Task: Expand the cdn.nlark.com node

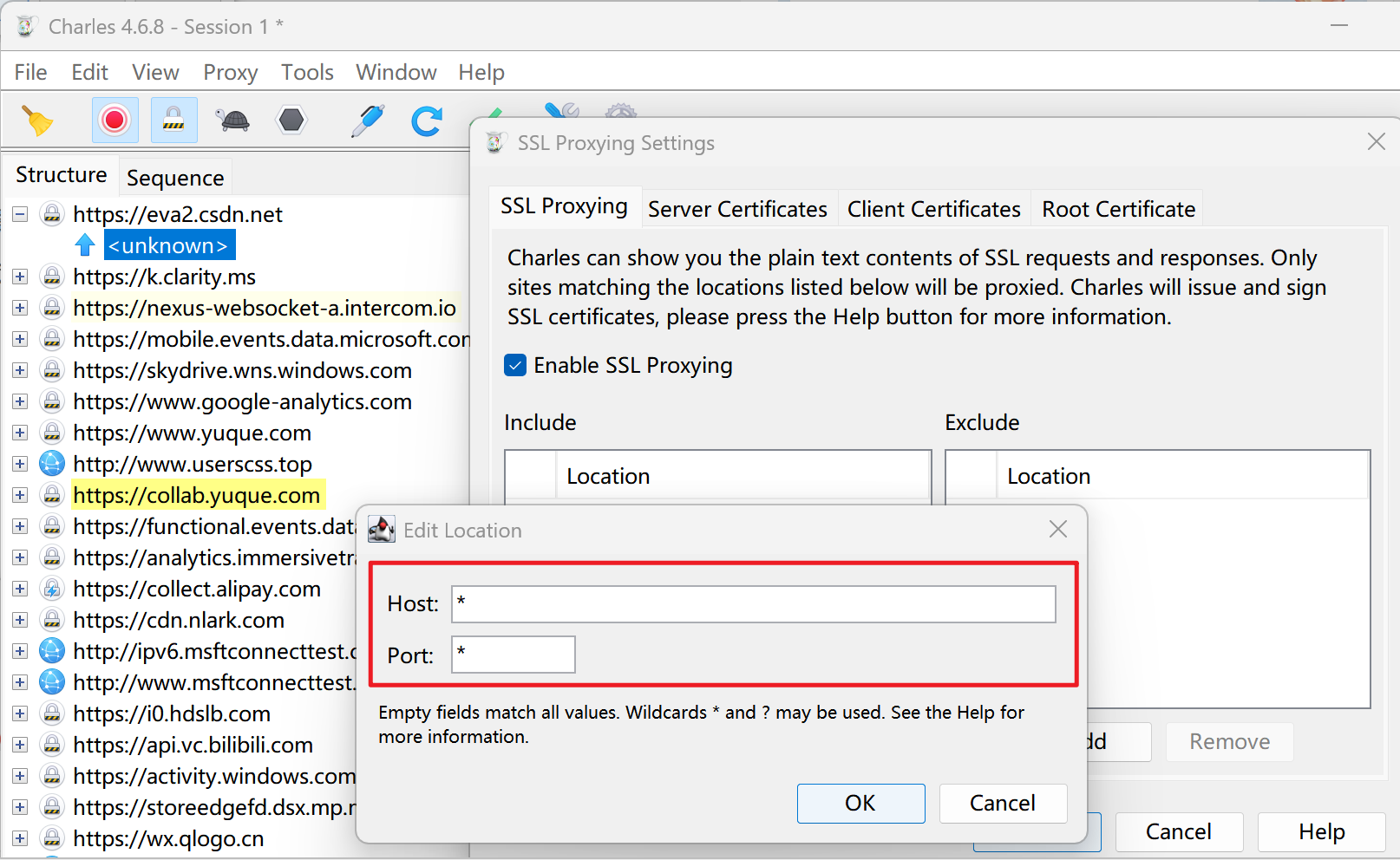Action: [x=20, y=620]
